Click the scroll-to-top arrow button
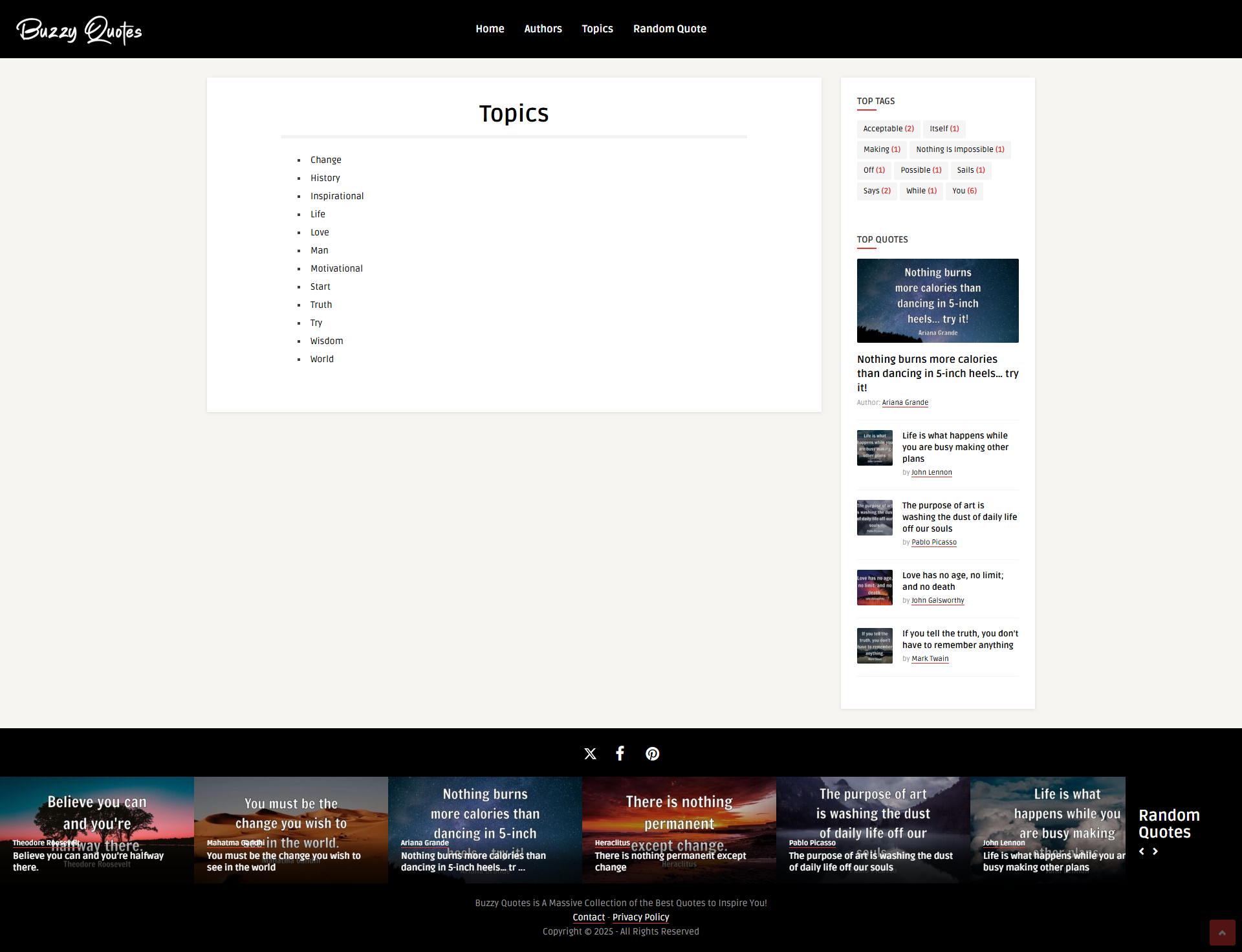The height and width of the screenshot is (952, 1242). pos(1222,933)
